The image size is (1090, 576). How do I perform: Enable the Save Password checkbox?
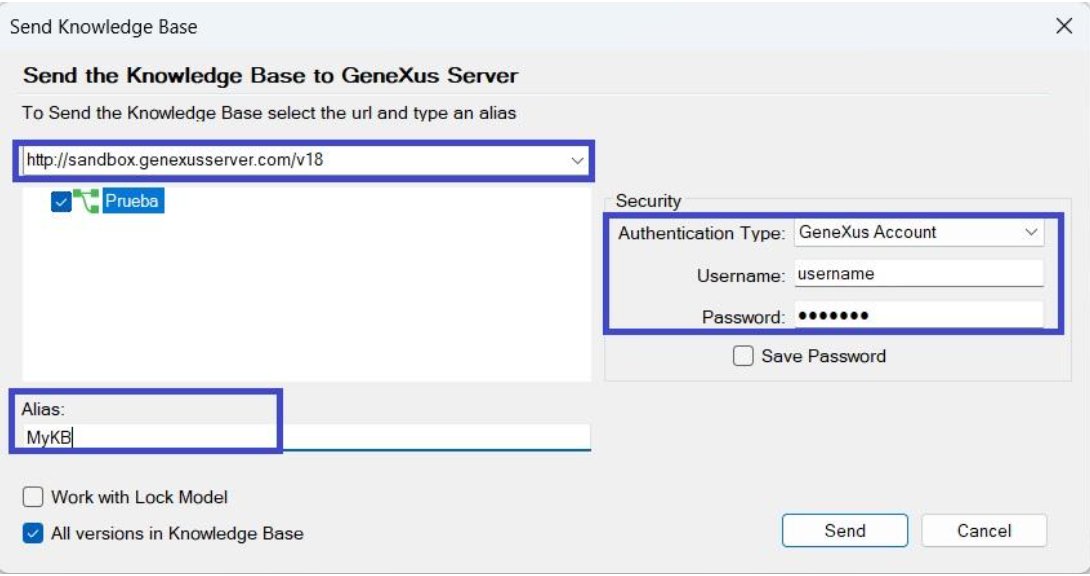pyautogui.click(x=743, y=356)
